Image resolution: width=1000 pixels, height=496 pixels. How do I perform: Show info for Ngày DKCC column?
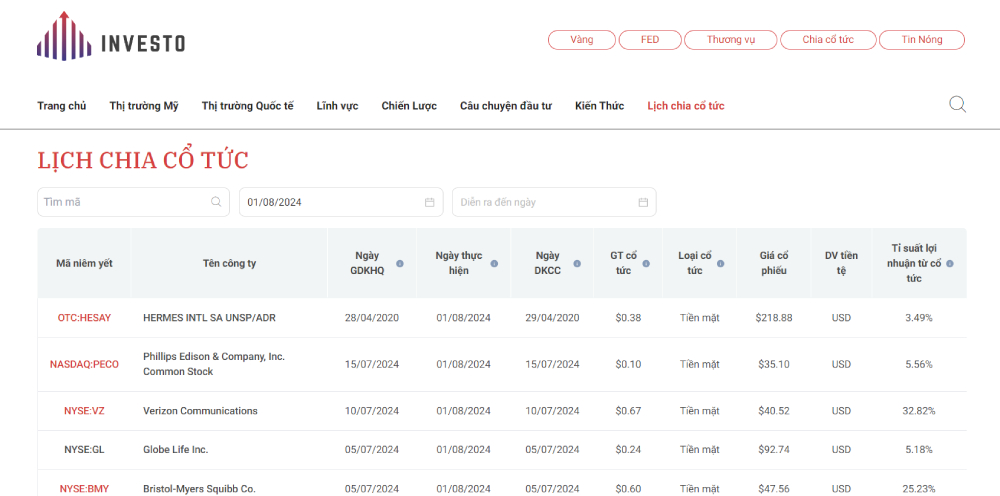pyautogui.click(x=577, y=263)
